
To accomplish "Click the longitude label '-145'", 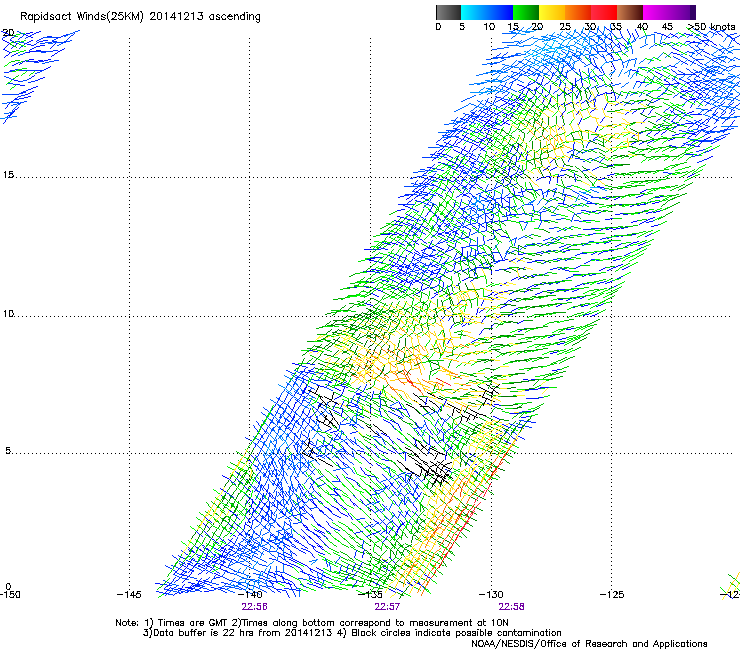I will coord(129,594).
